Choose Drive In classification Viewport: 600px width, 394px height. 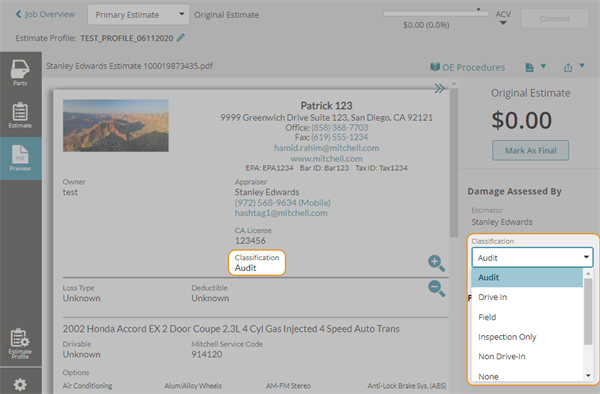point(527,297)
